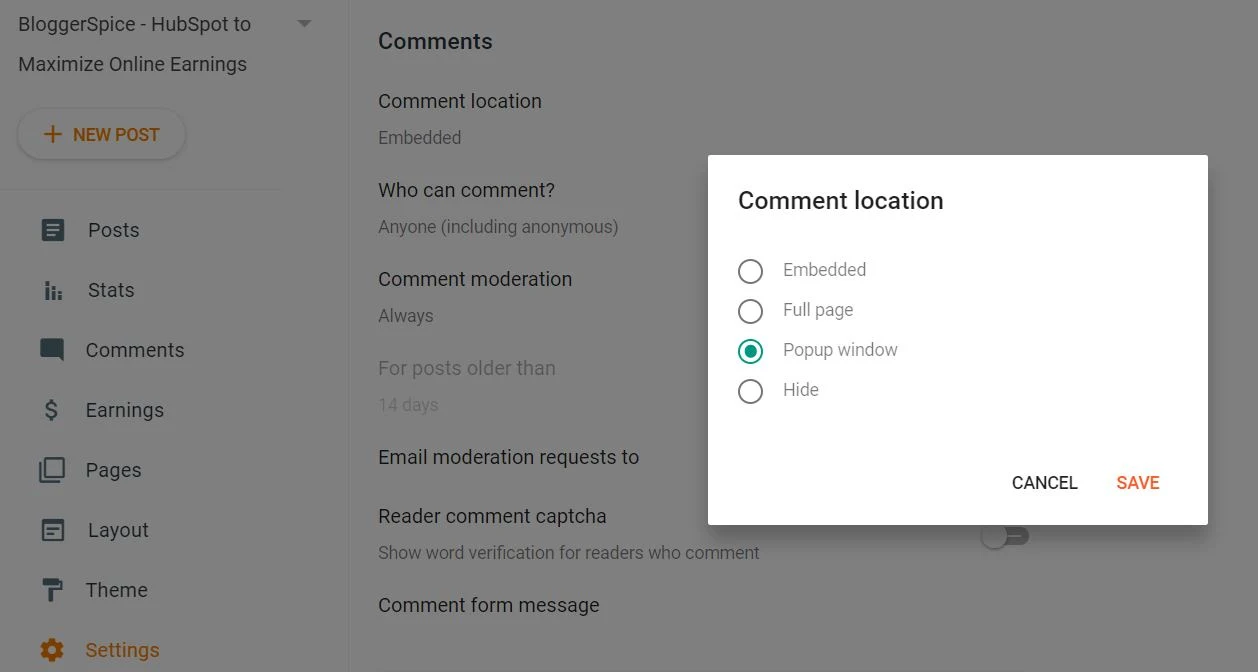Expand the blog selector dropdown arrow

click(305, 24)
